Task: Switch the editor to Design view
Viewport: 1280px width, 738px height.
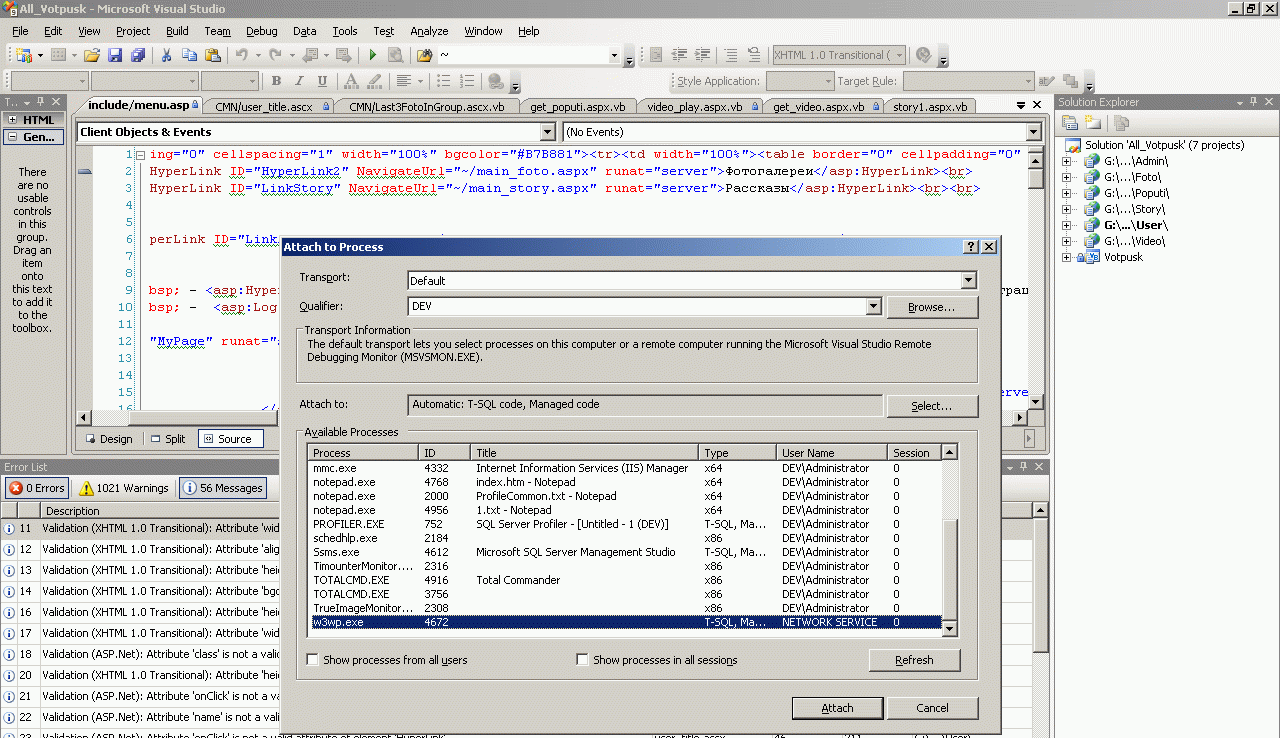Action: 108,439
